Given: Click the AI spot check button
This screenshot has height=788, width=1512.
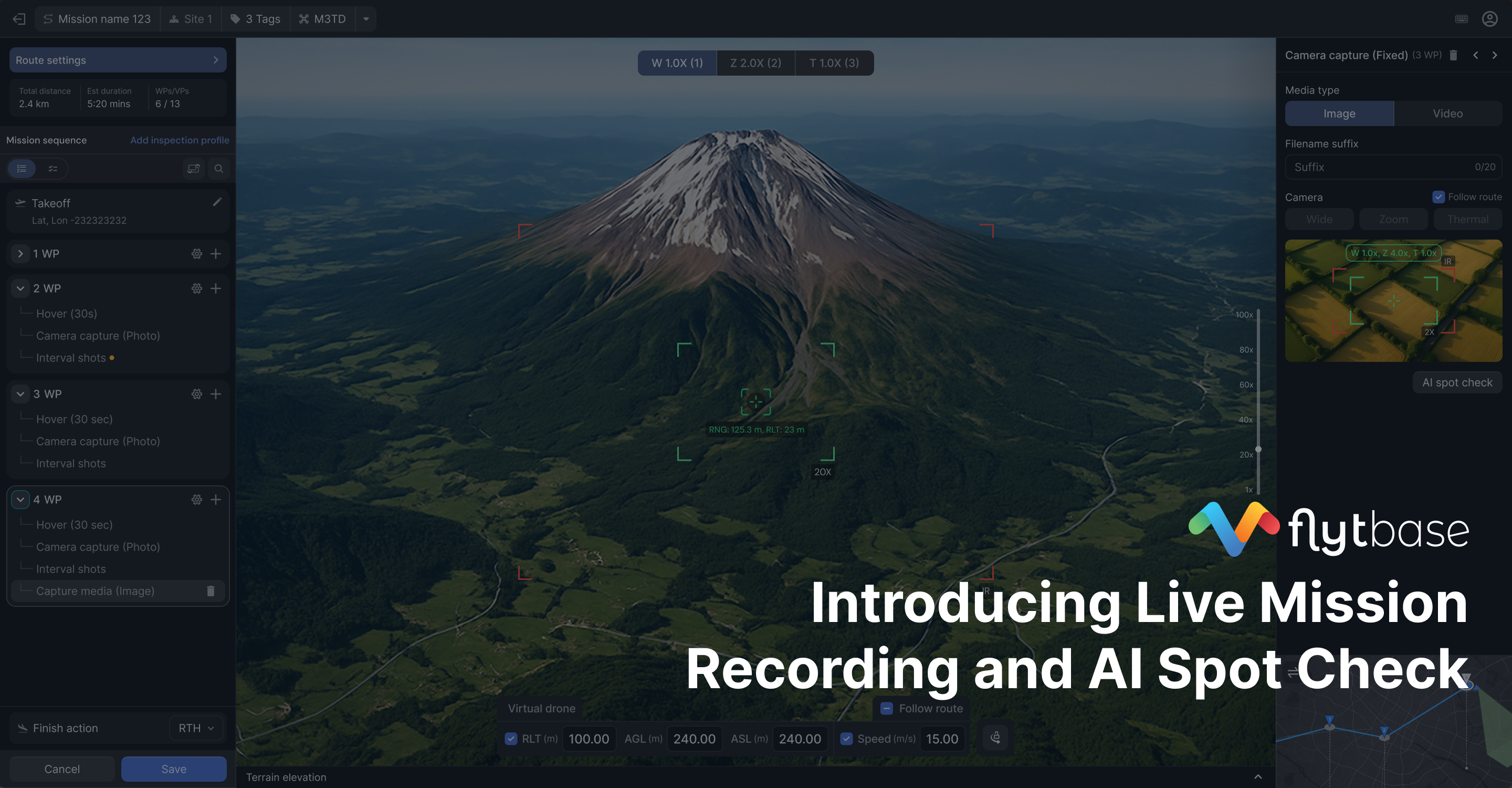Looking at the screenshot, I should (1457, 382).
